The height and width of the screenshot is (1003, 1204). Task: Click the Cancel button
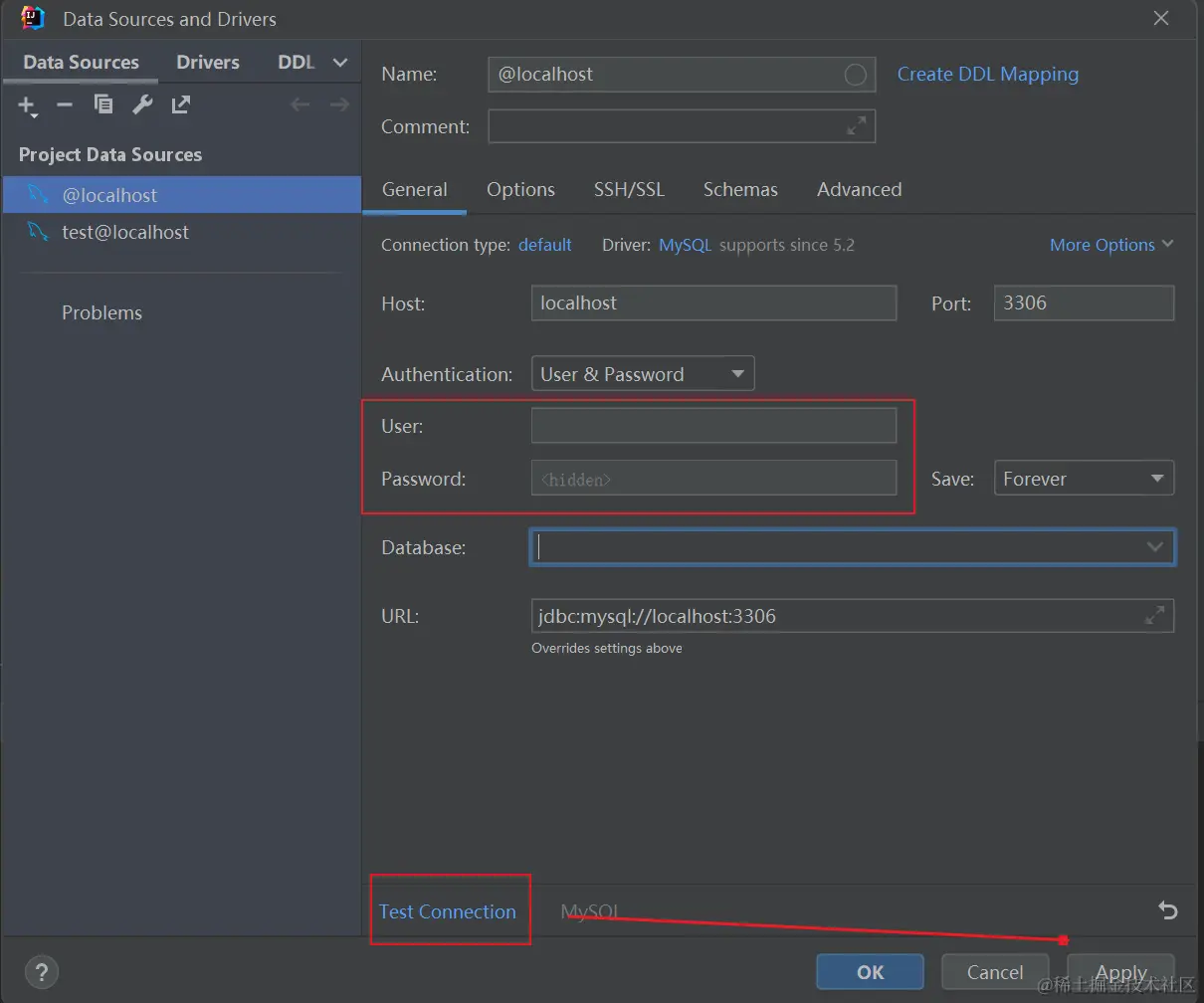(x=995, y=972)
